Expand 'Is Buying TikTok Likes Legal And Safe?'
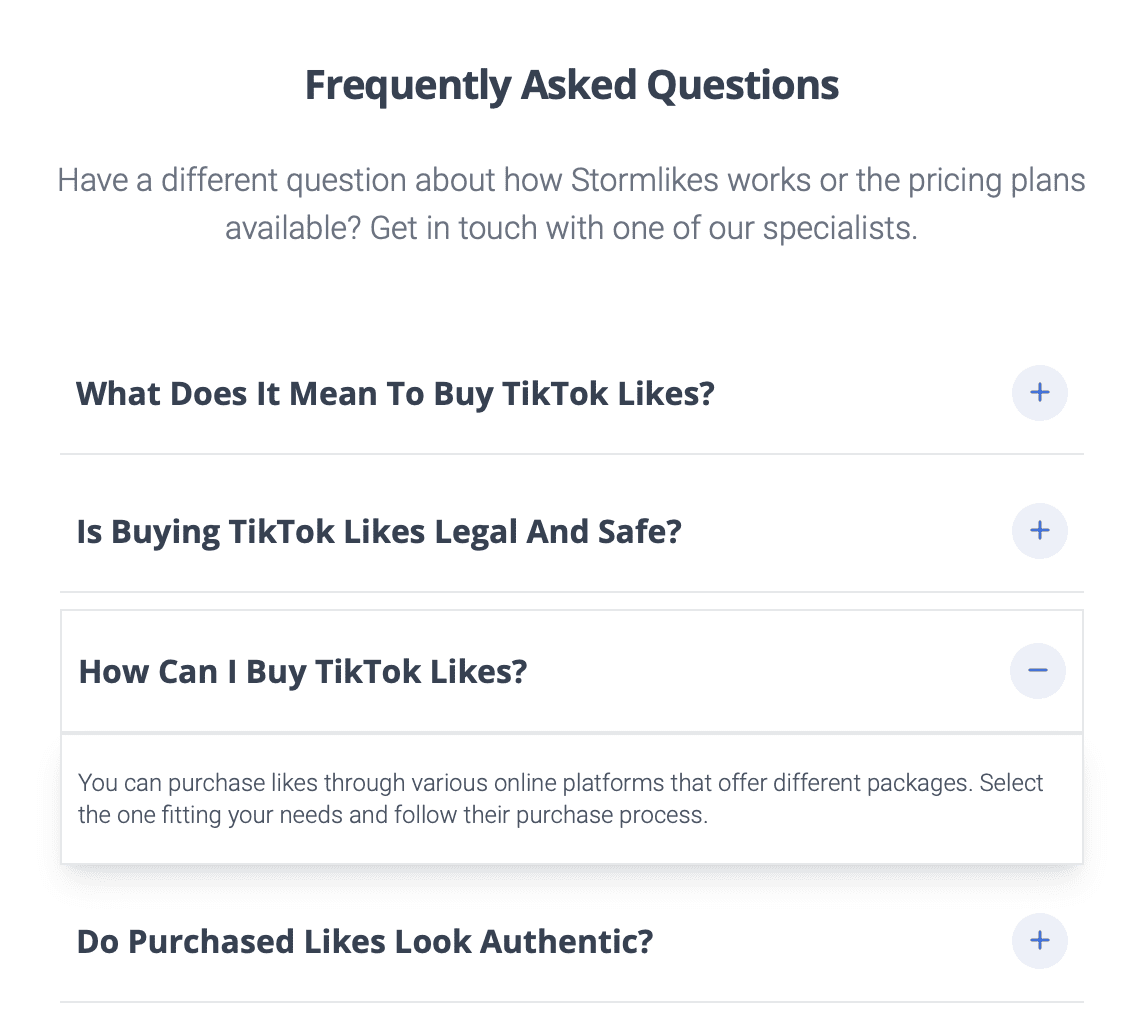This screenshot has width=1124, height=1022. click(x=378, y=531)
